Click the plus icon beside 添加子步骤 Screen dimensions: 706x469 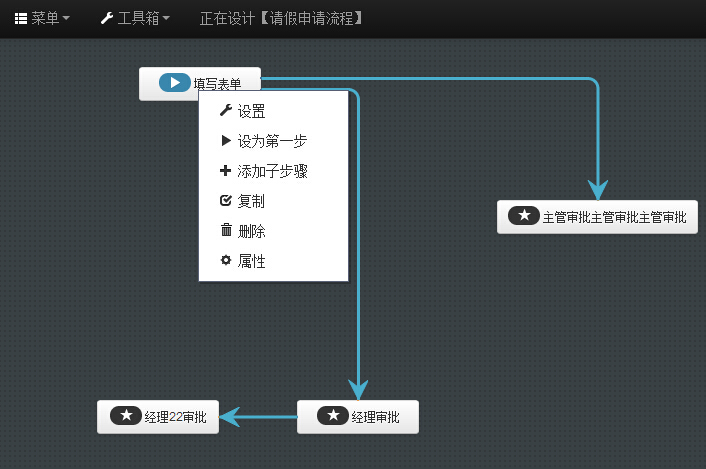pyautogui.click(x=225, y=171)
